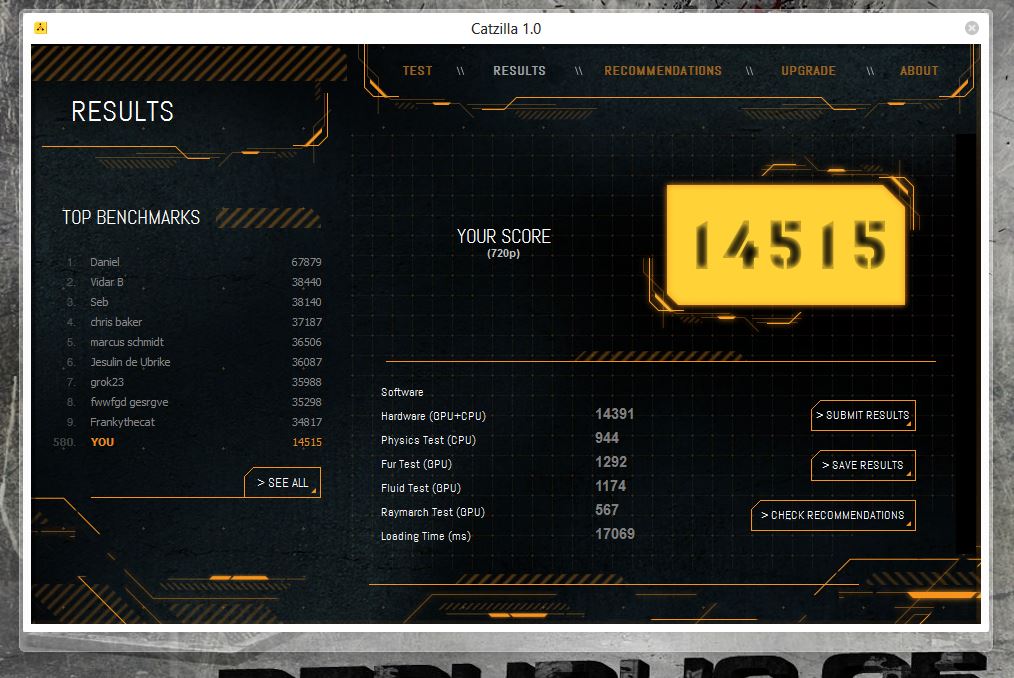Click the rank number 580
The image size is (1014, 678).
[x=64, y=443]
